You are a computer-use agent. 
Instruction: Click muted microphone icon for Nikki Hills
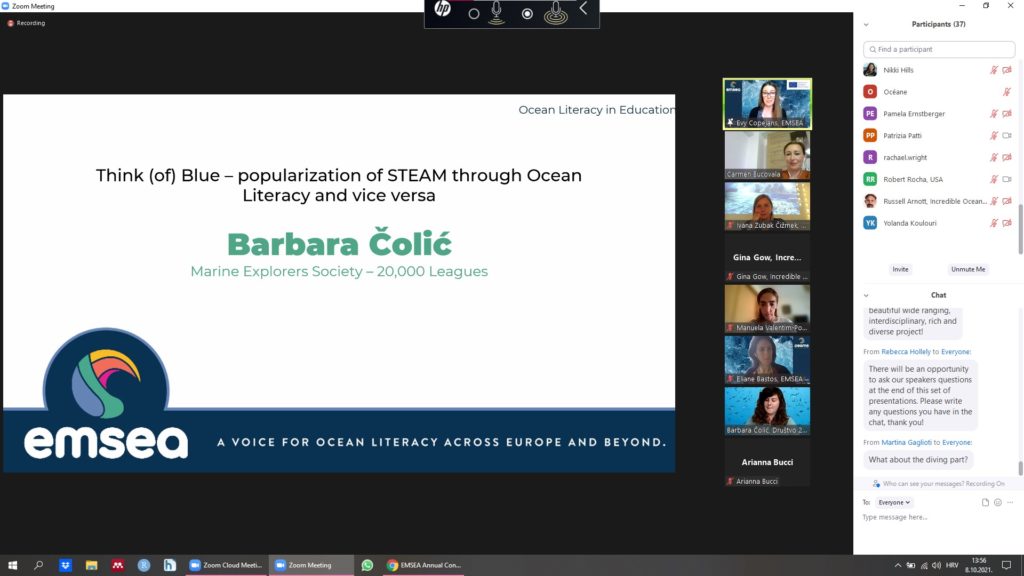click(x=993, y=70)
